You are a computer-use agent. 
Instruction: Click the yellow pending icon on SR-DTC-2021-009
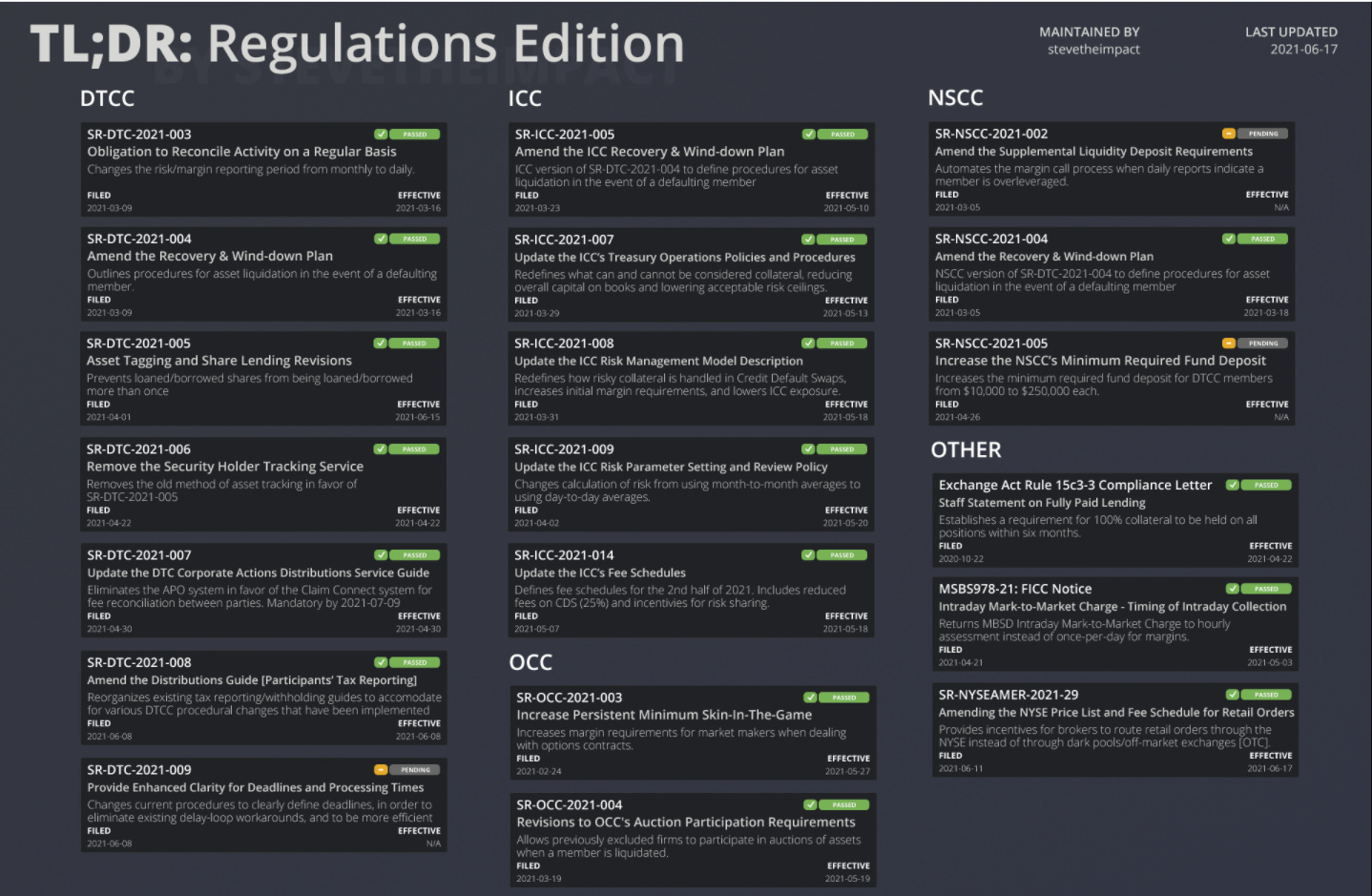click(x=381, y=770)
